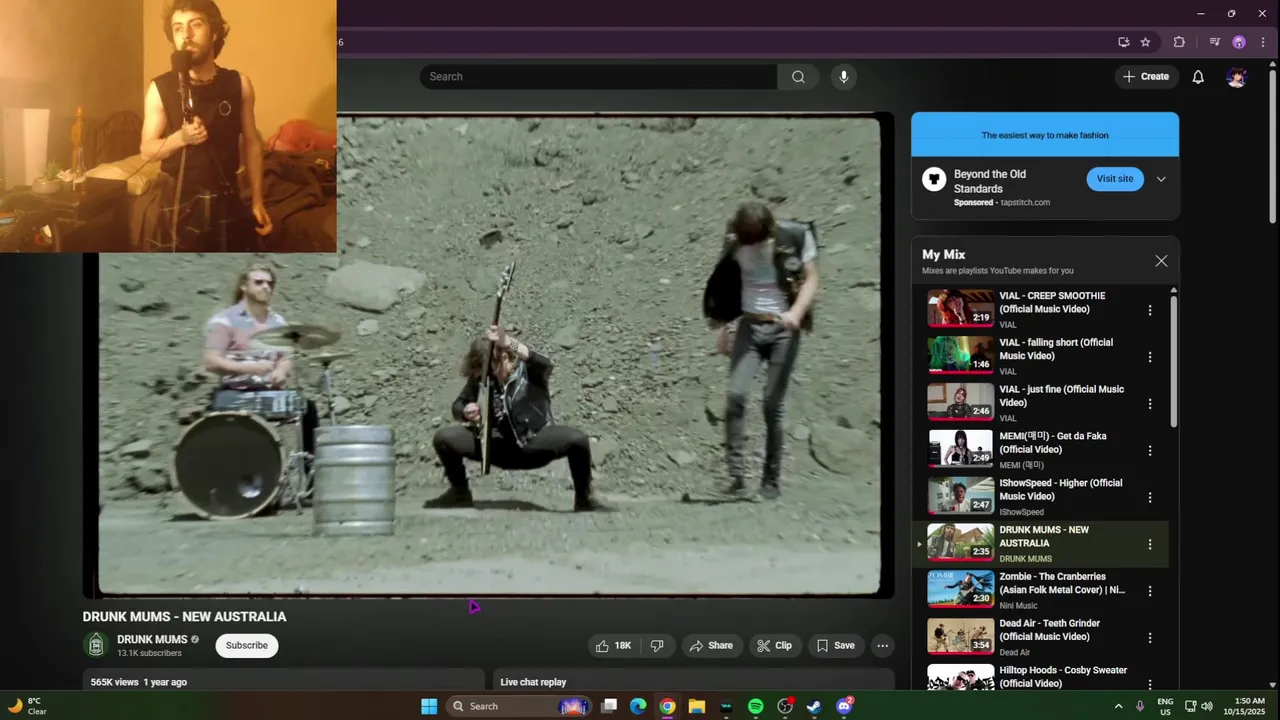This screenshot has width=1280, height=720.
Task: Open the YouTube account avatar menu
Action: coord(1237,77)
